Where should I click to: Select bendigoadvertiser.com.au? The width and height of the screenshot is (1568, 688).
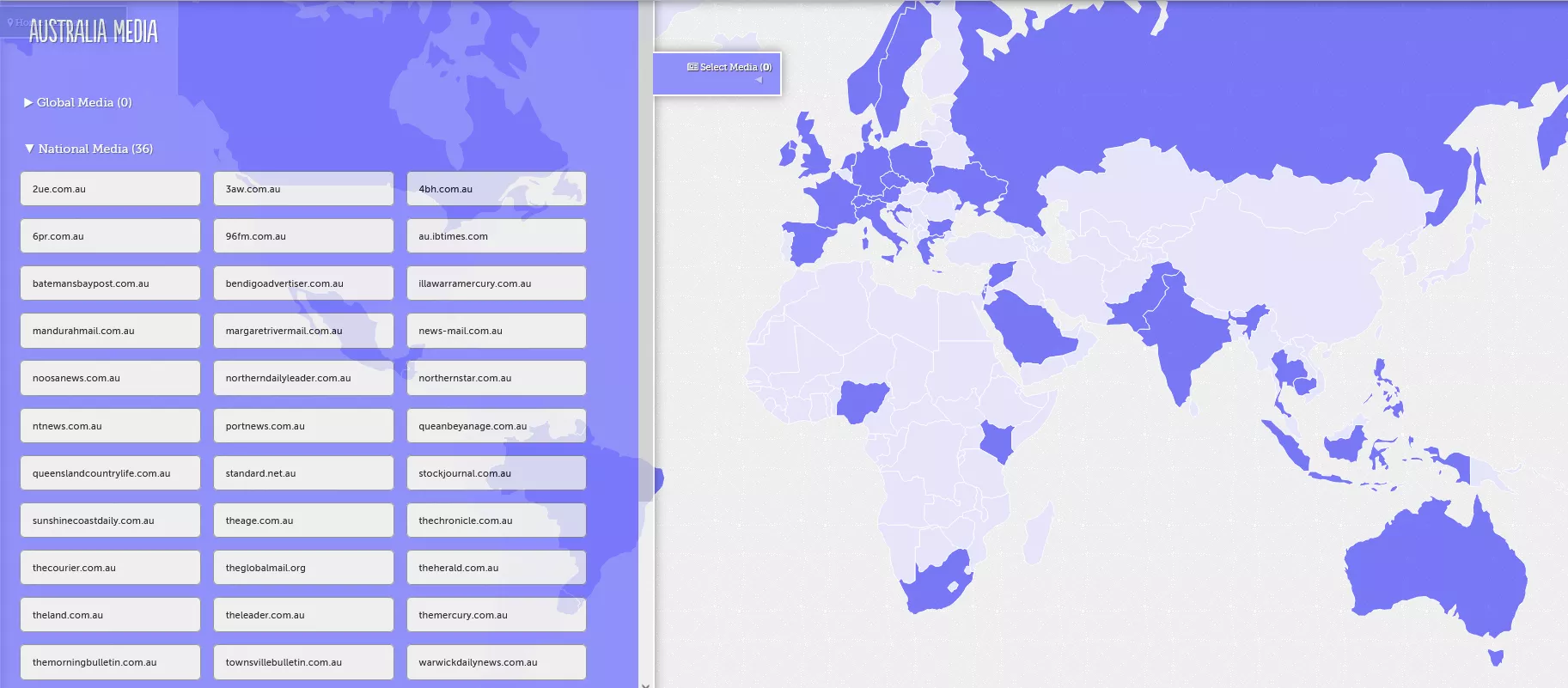[303, 283]
